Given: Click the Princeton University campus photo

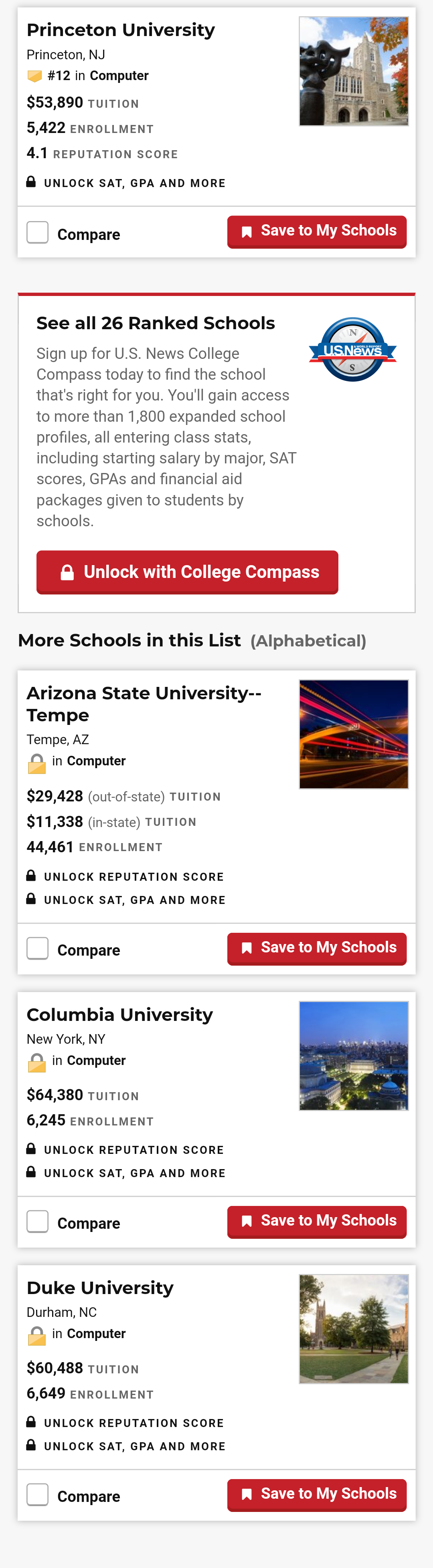Looking at the screenshot, I should (x=353, y=71).
